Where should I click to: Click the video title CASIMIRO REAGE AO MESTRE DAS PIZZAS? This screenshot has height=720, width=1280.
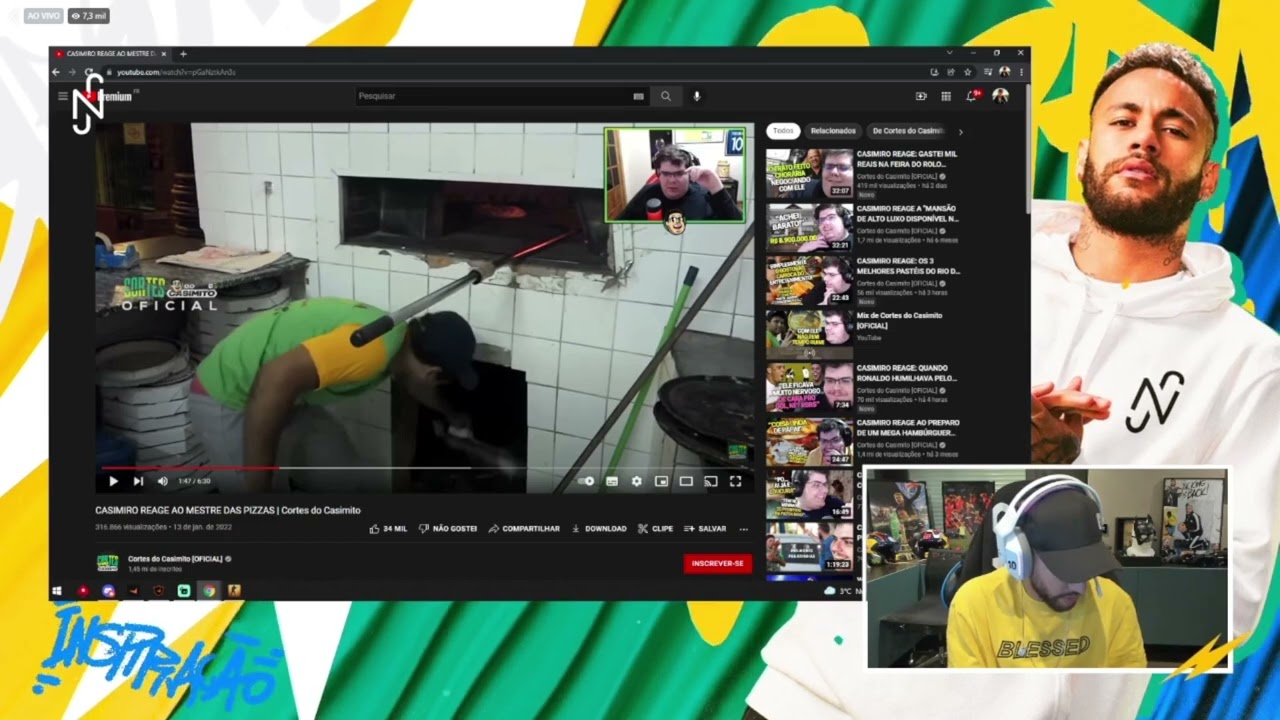point(228,510)
